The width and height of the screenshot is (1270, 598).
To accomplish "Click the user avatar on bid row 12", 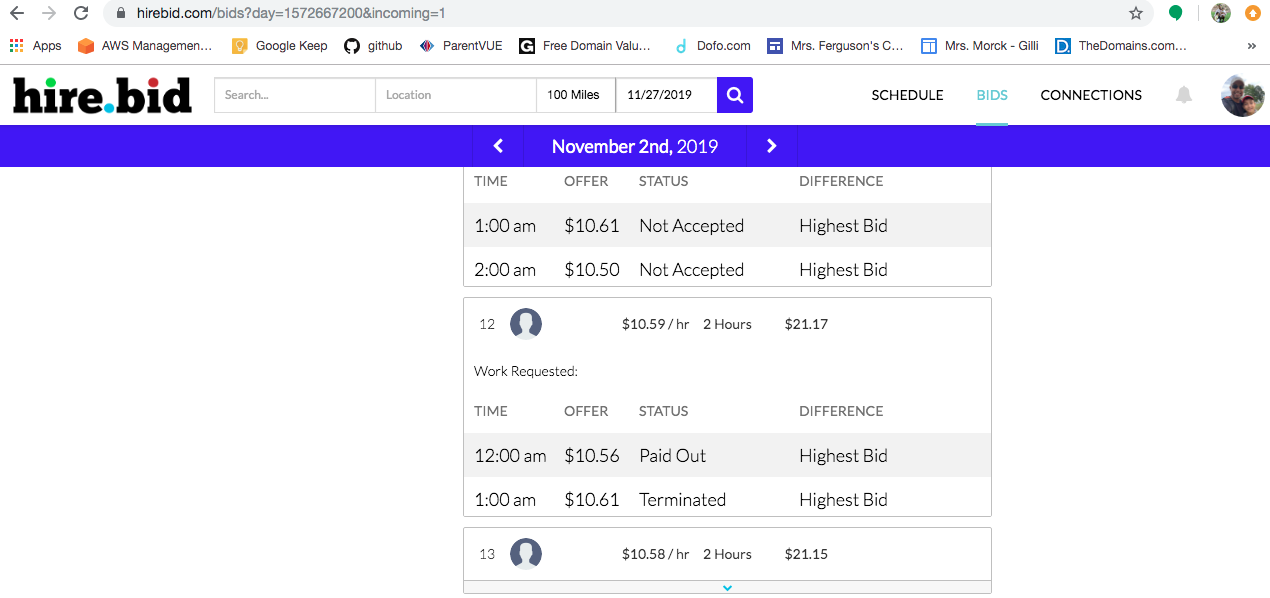I will [526, 323].
